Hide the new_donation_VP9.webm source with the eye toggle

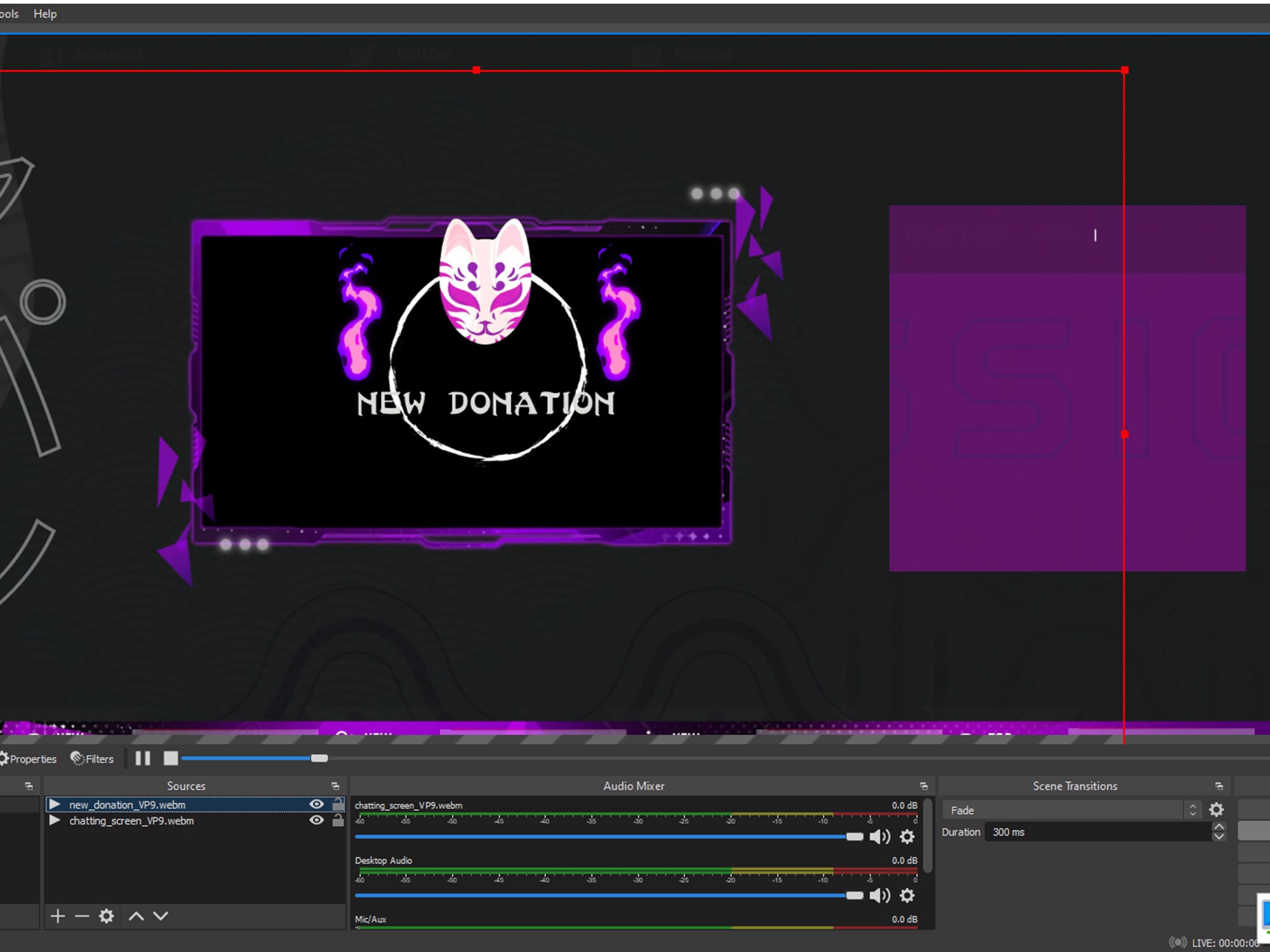pos(317,804)
